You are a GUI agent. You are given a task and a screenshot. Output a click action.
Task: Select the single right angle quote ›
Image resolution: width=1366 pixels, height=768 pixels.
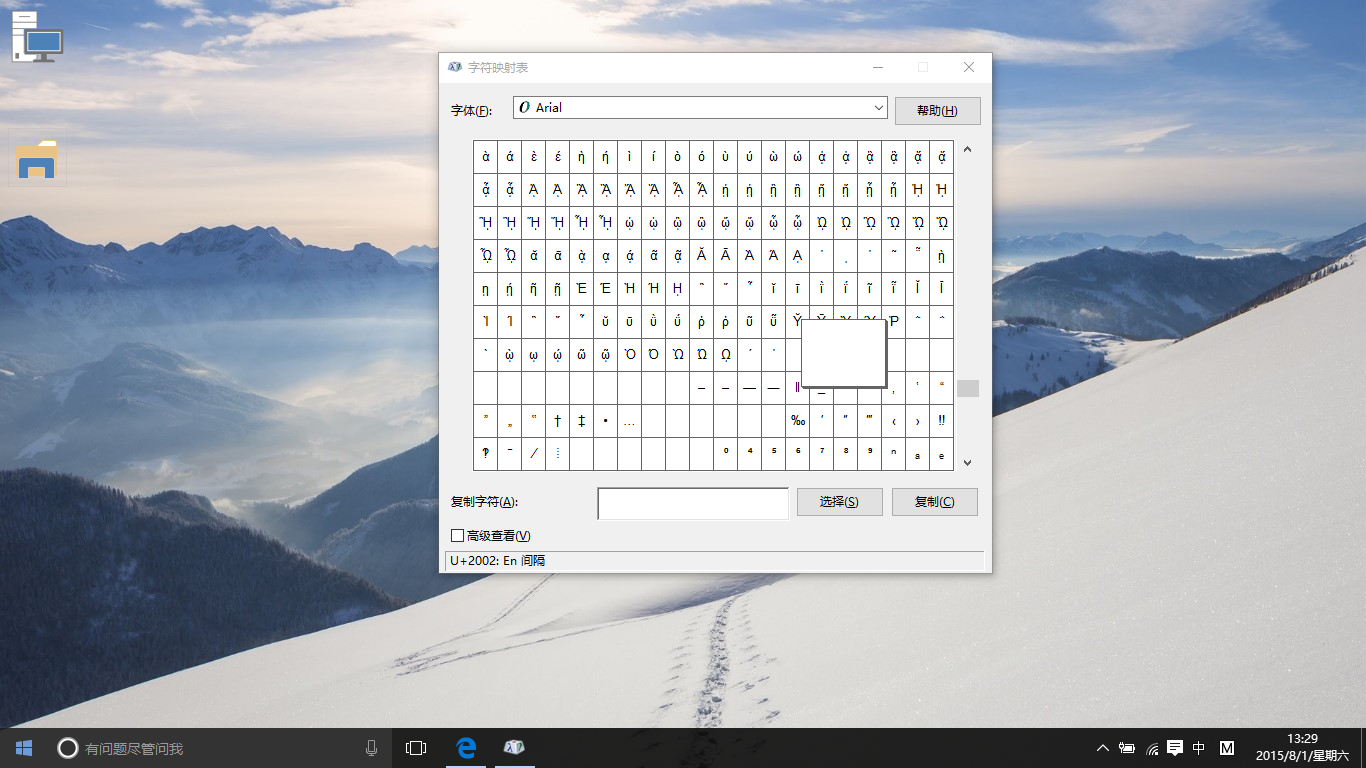coord(918,421)
